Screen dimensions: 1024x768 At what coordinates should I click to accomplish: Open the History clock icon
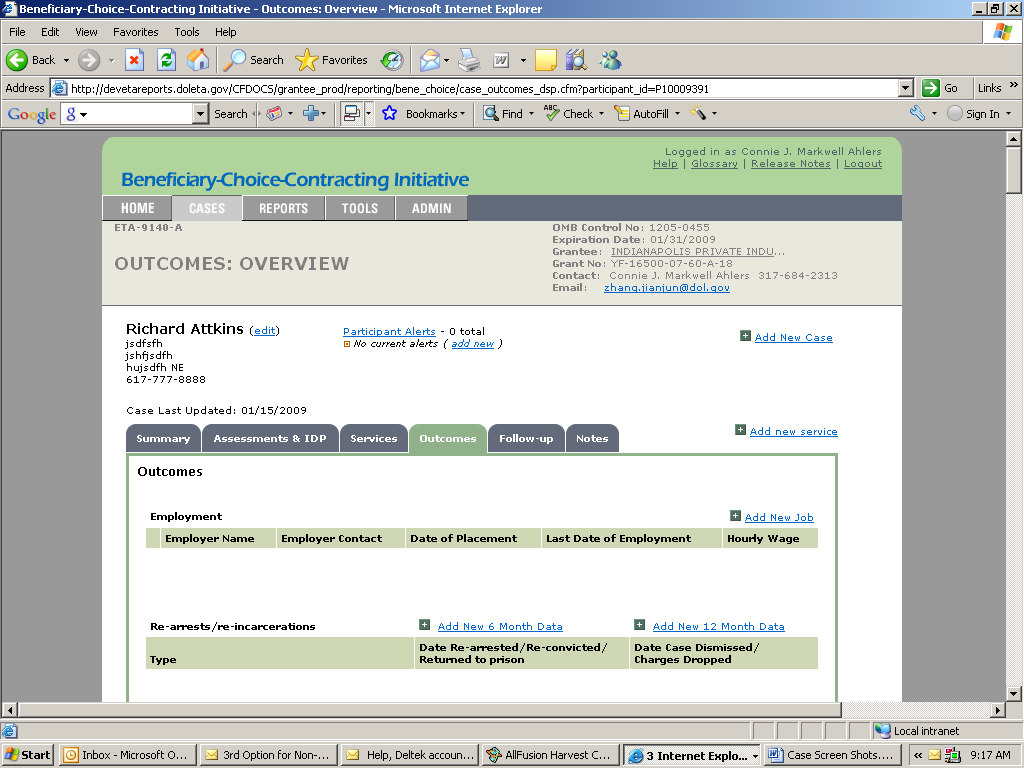point(392,60)
